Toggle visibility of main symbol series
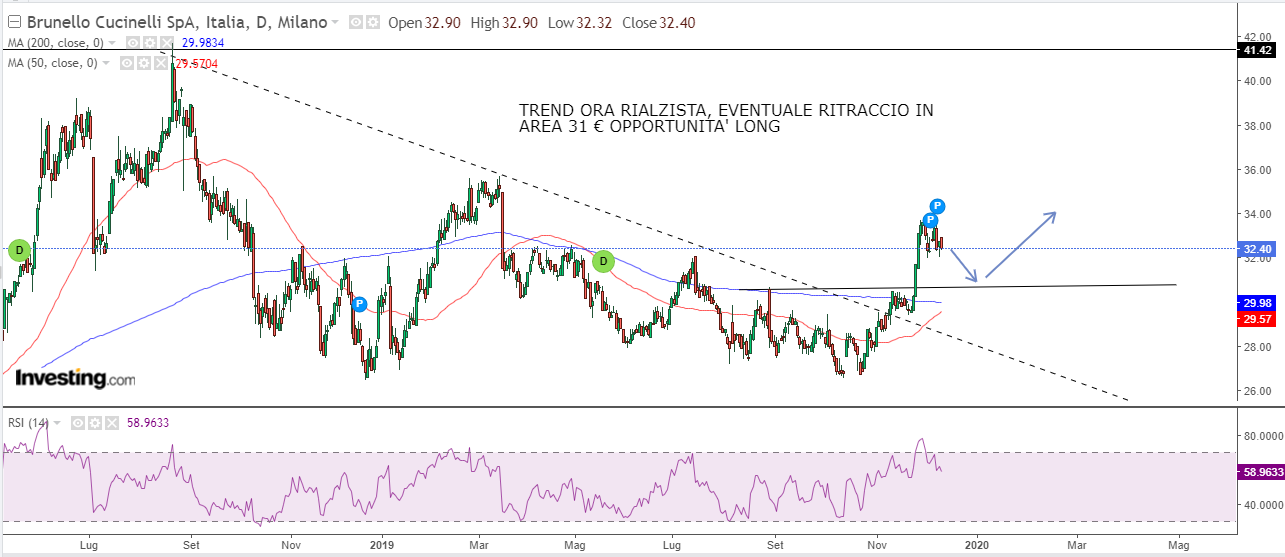The image size is (1285, 557). point(355,23)
